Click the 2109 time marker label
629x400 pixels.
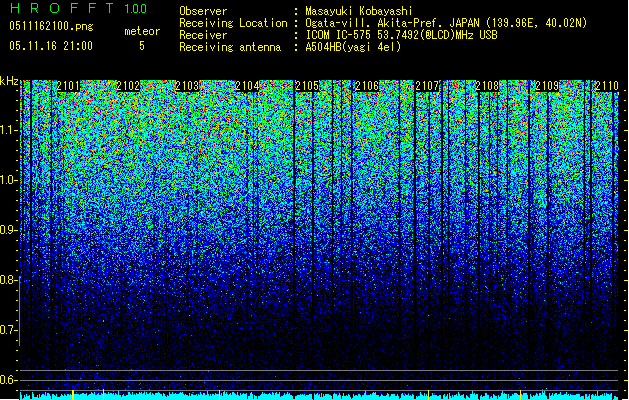[547, 86]
